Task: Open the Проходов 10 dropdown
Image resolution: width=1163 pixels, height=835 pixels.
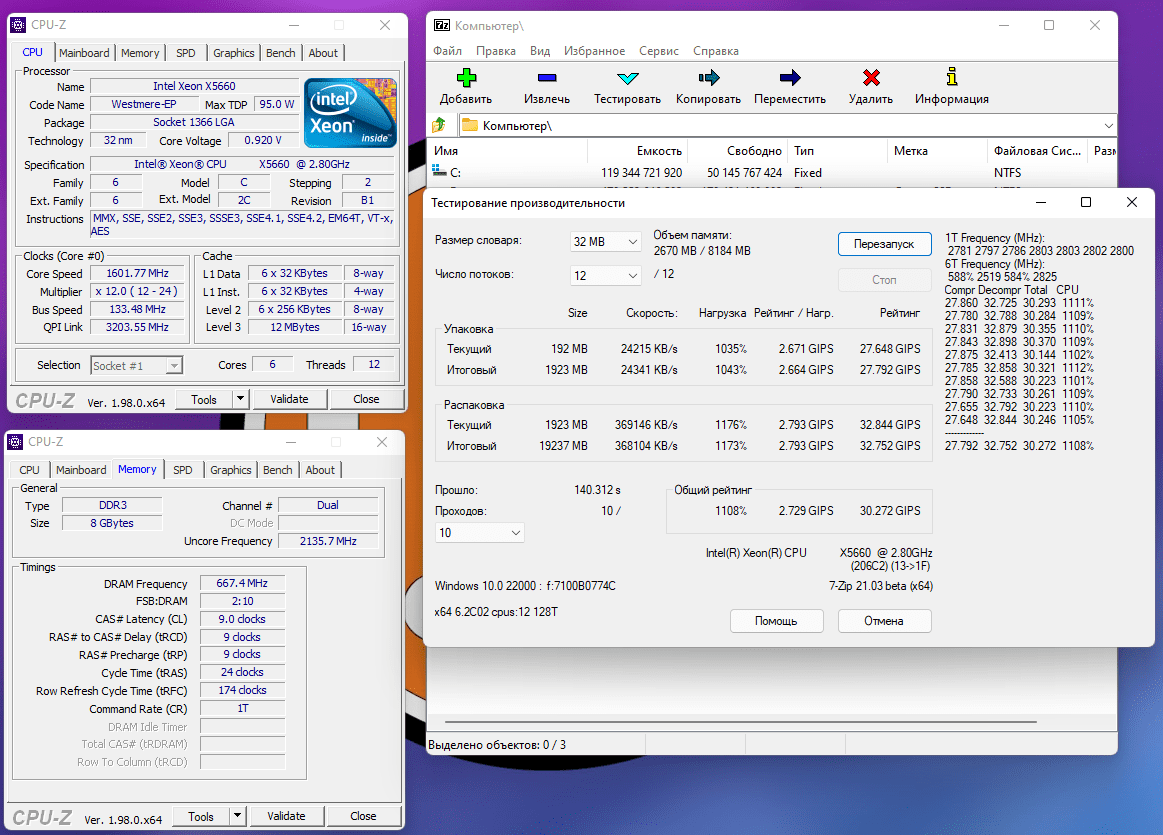Action: point(479,532)
